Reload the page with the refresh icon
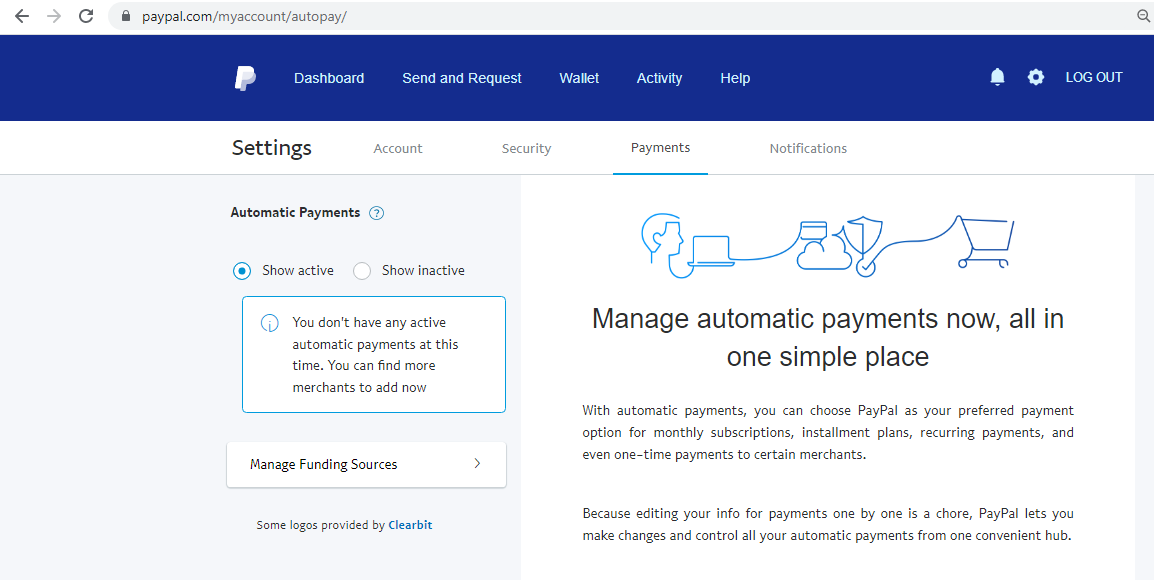The height and width of the screenshot is (580, 1154). pos(86,16)
